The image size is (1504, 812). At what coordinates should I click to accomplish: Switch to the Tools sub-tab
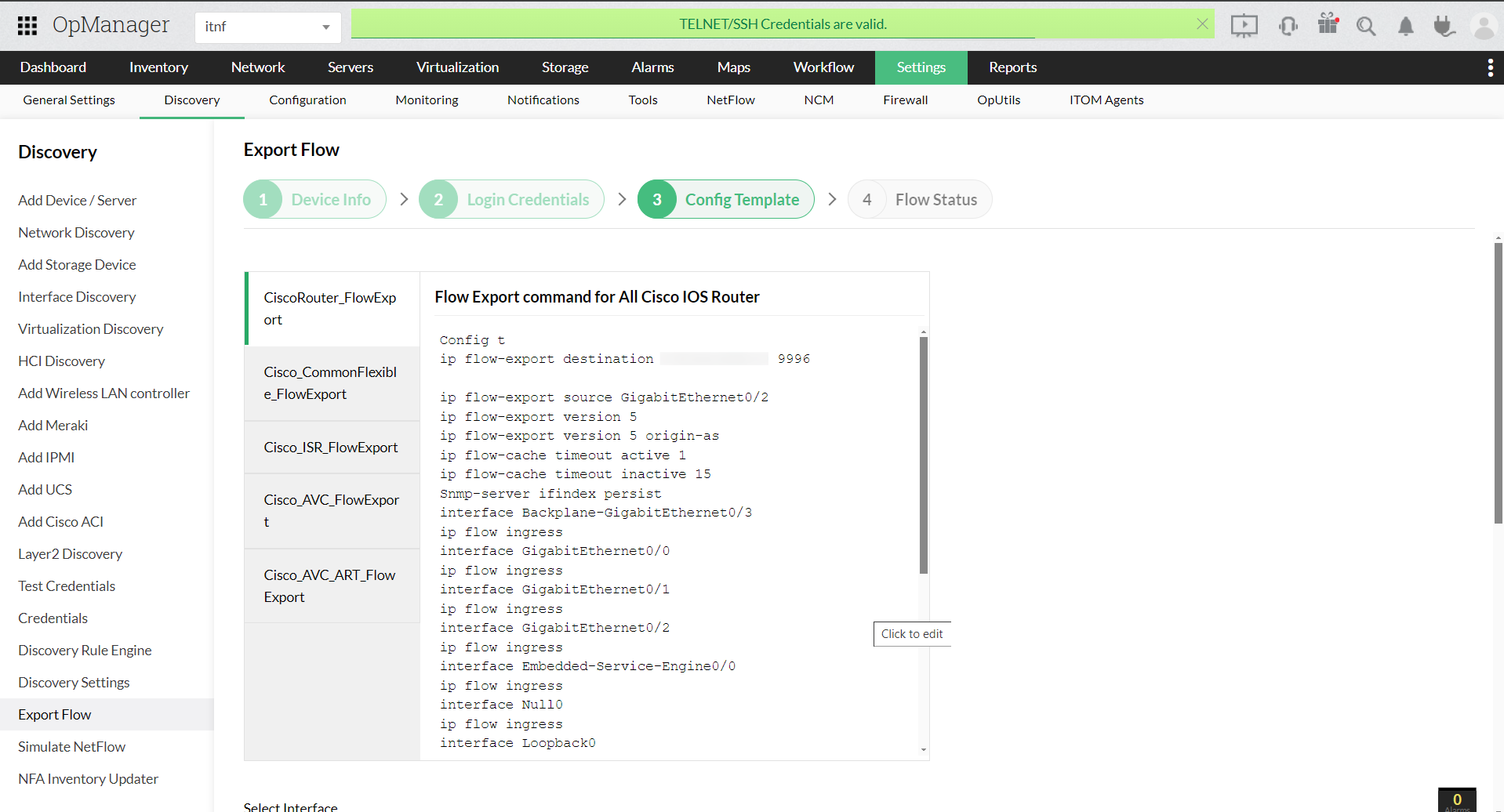643,100
